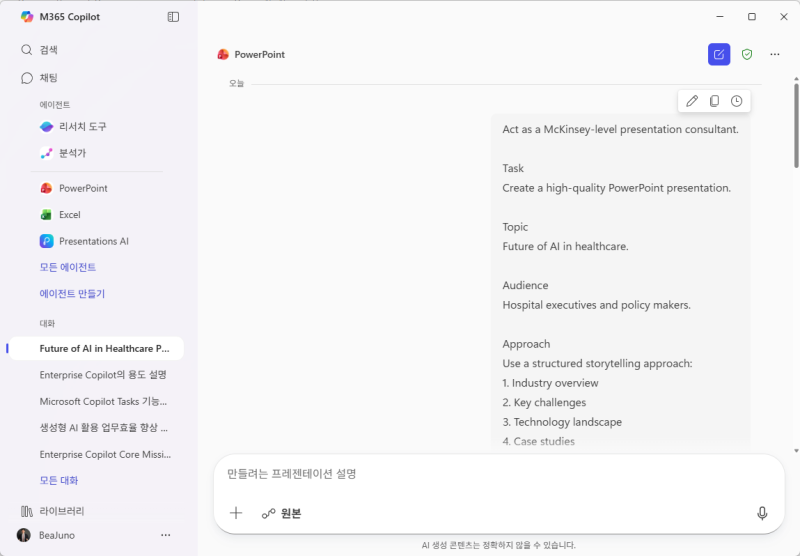
Task: Open the header more options ellipsis
Action: pos(774,54)
